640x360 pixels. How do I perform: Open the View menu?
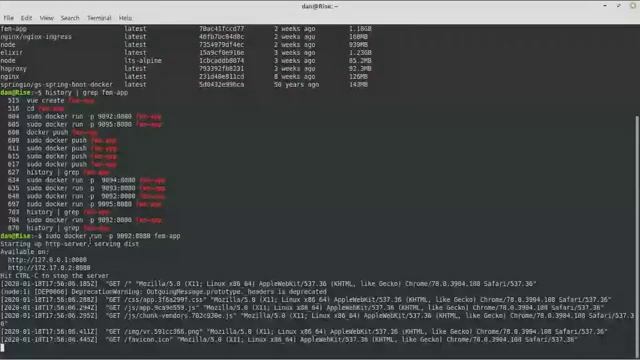click(47, 18)
